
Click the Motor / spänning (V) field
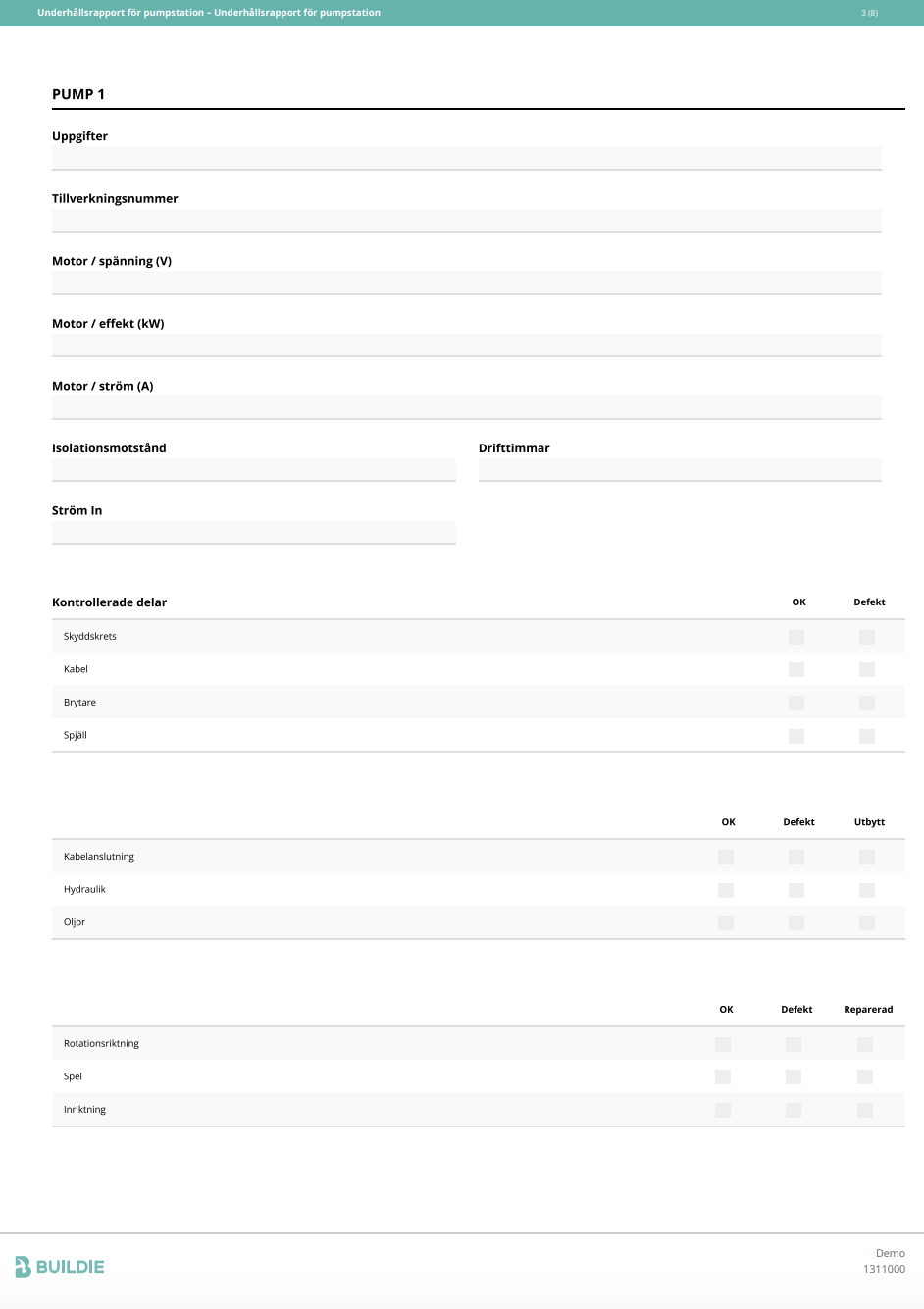click(x=467, y=283)
